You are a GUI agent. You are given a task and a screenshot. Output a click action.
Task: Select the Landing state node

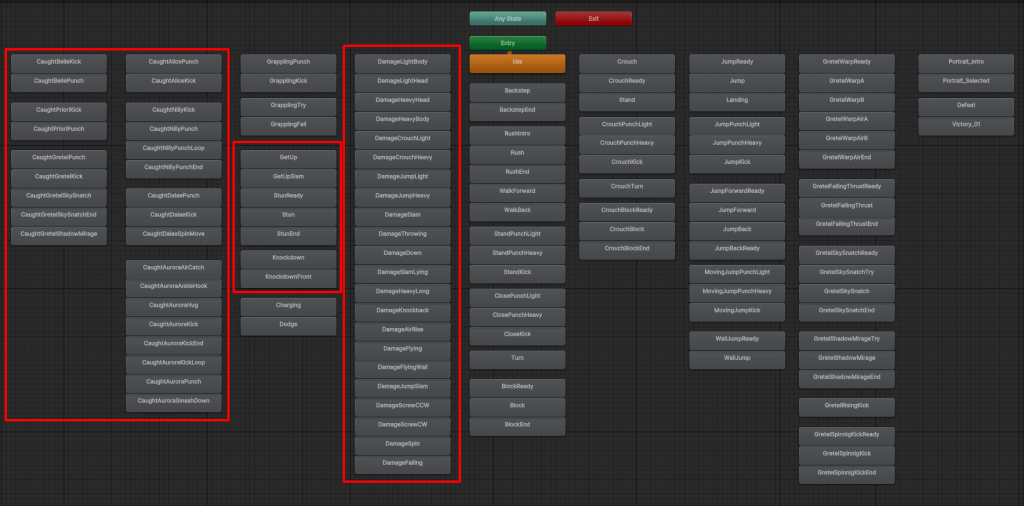[x=737, y=100]
